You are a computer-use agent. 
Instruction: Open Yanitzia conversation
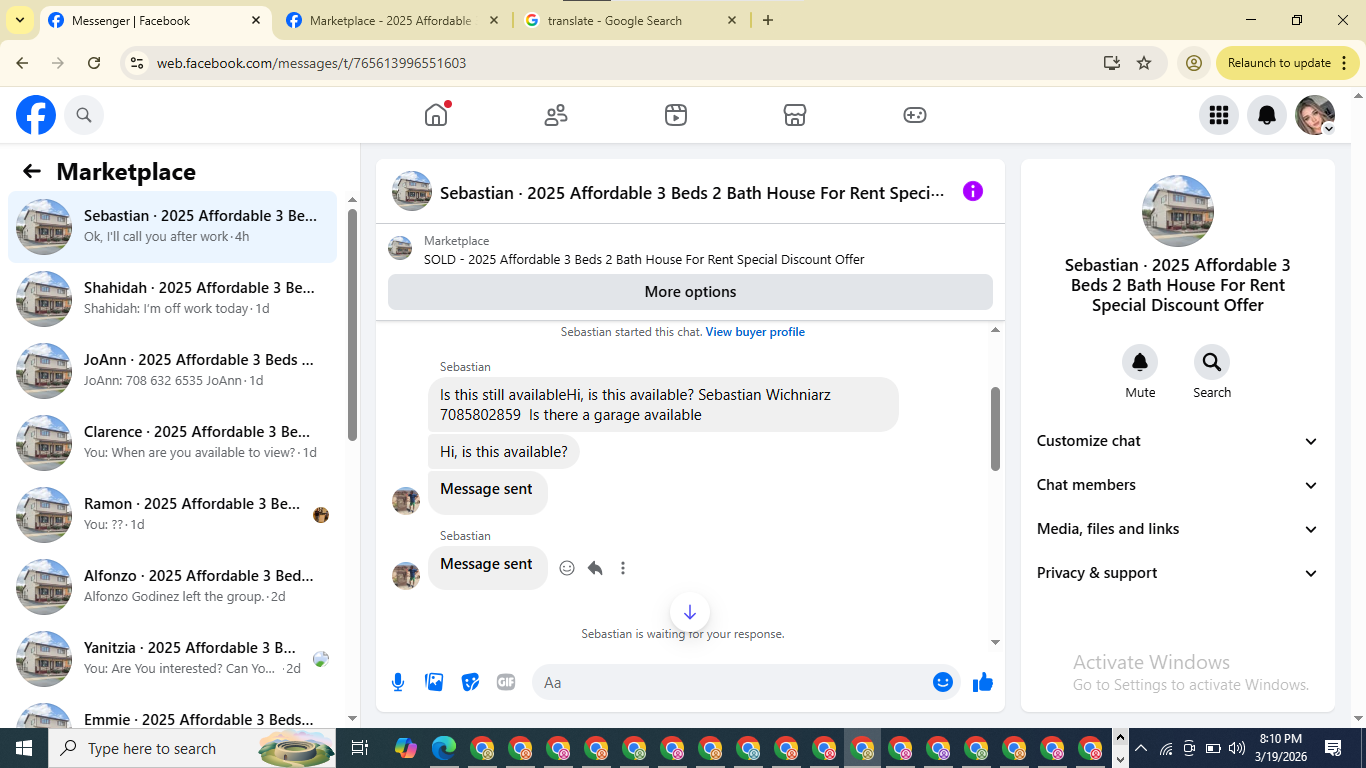172,659
